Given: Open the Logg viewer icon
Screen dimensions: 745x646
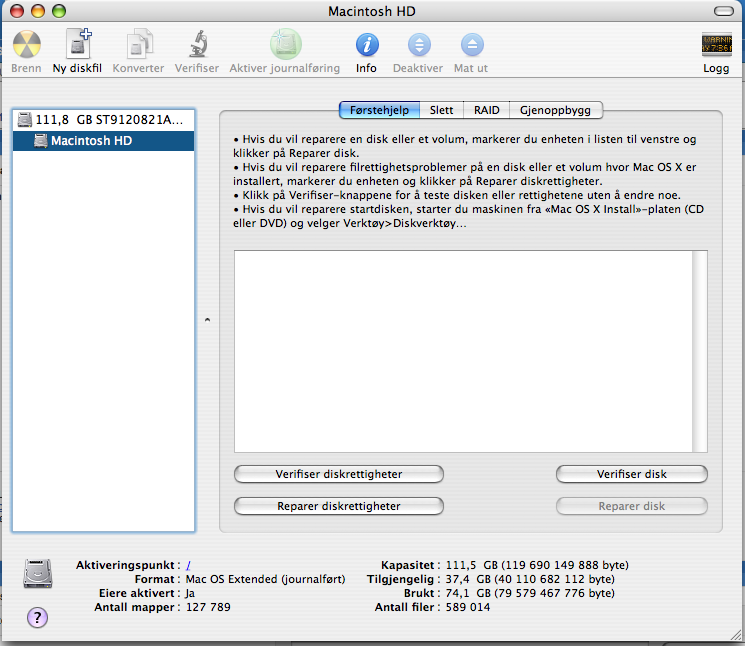Looking at the screenshot, I should click(x=717, y=46).
